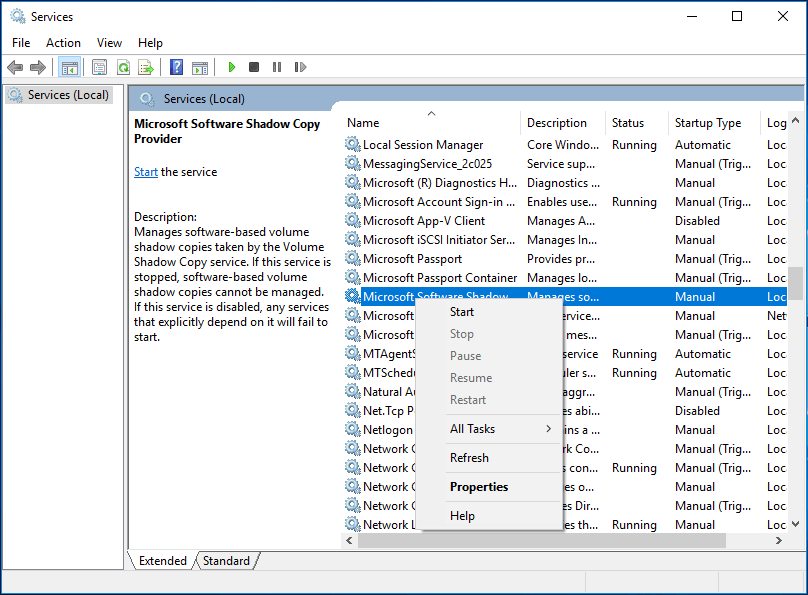Switch to the Standard tab
808x595 pixels.
point(226,560)
